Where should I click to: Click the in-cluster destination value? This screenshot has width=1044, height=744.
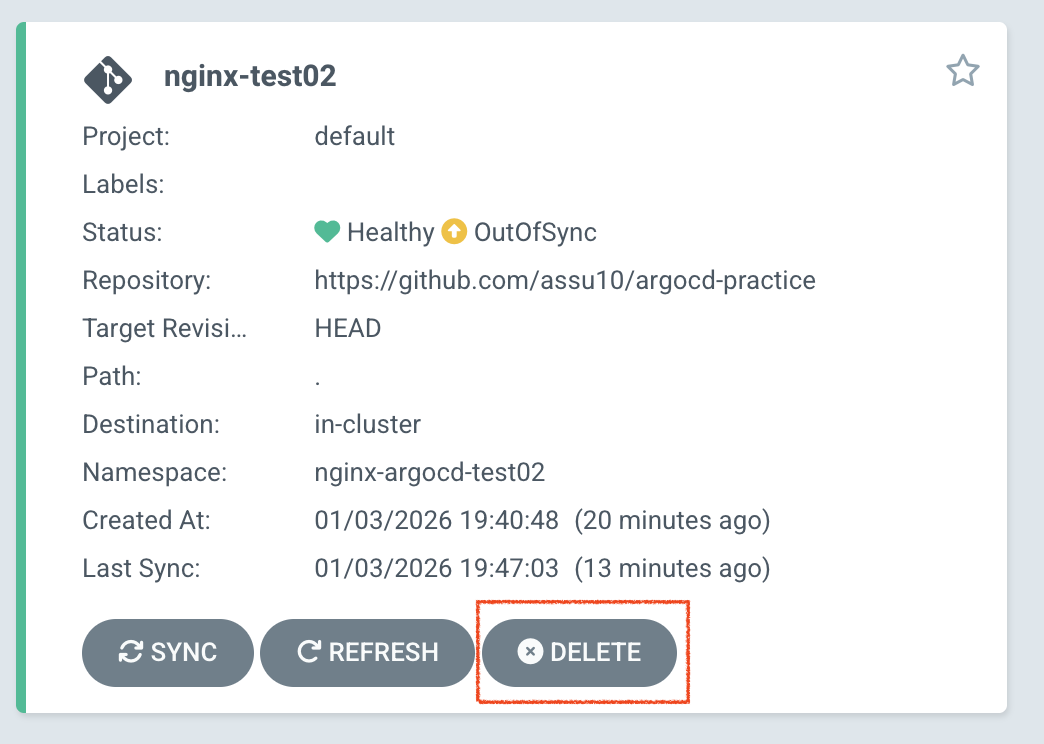(368, 425)
